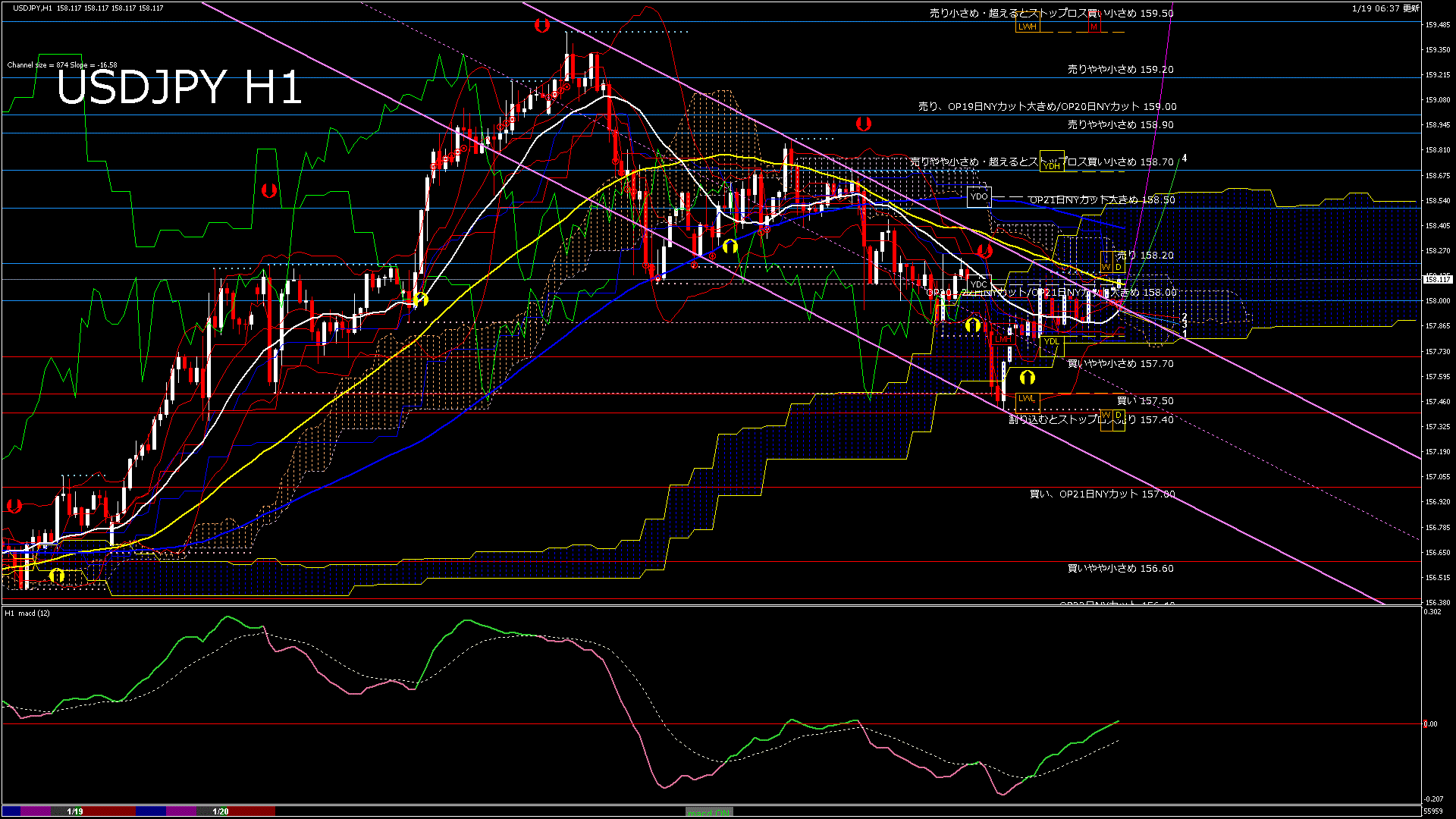Click the red LMH label box
This screenshot has height=819, width=1456.
(x=1003, y=339)
